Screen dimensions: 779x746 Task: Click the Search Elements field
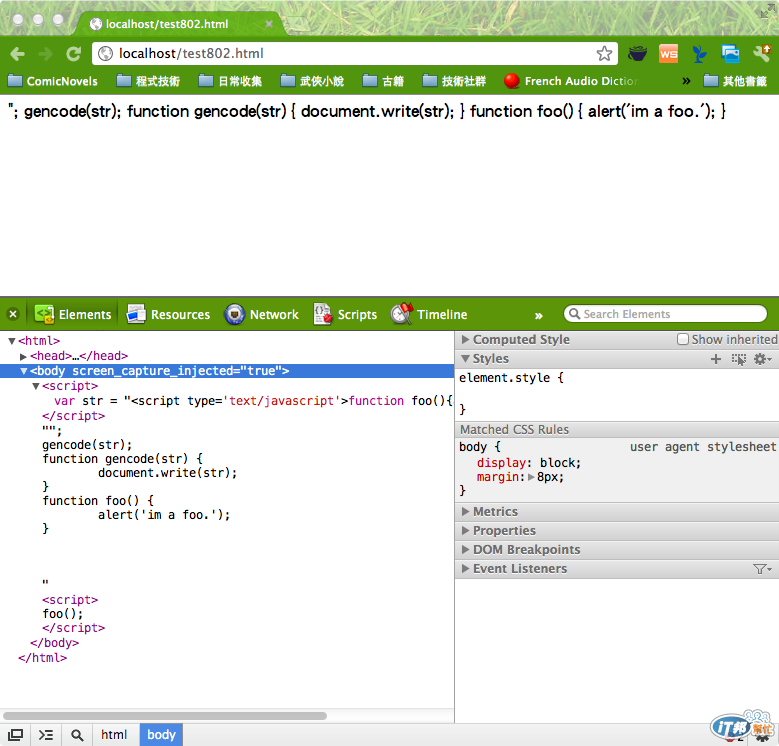[x=666, y=314]
